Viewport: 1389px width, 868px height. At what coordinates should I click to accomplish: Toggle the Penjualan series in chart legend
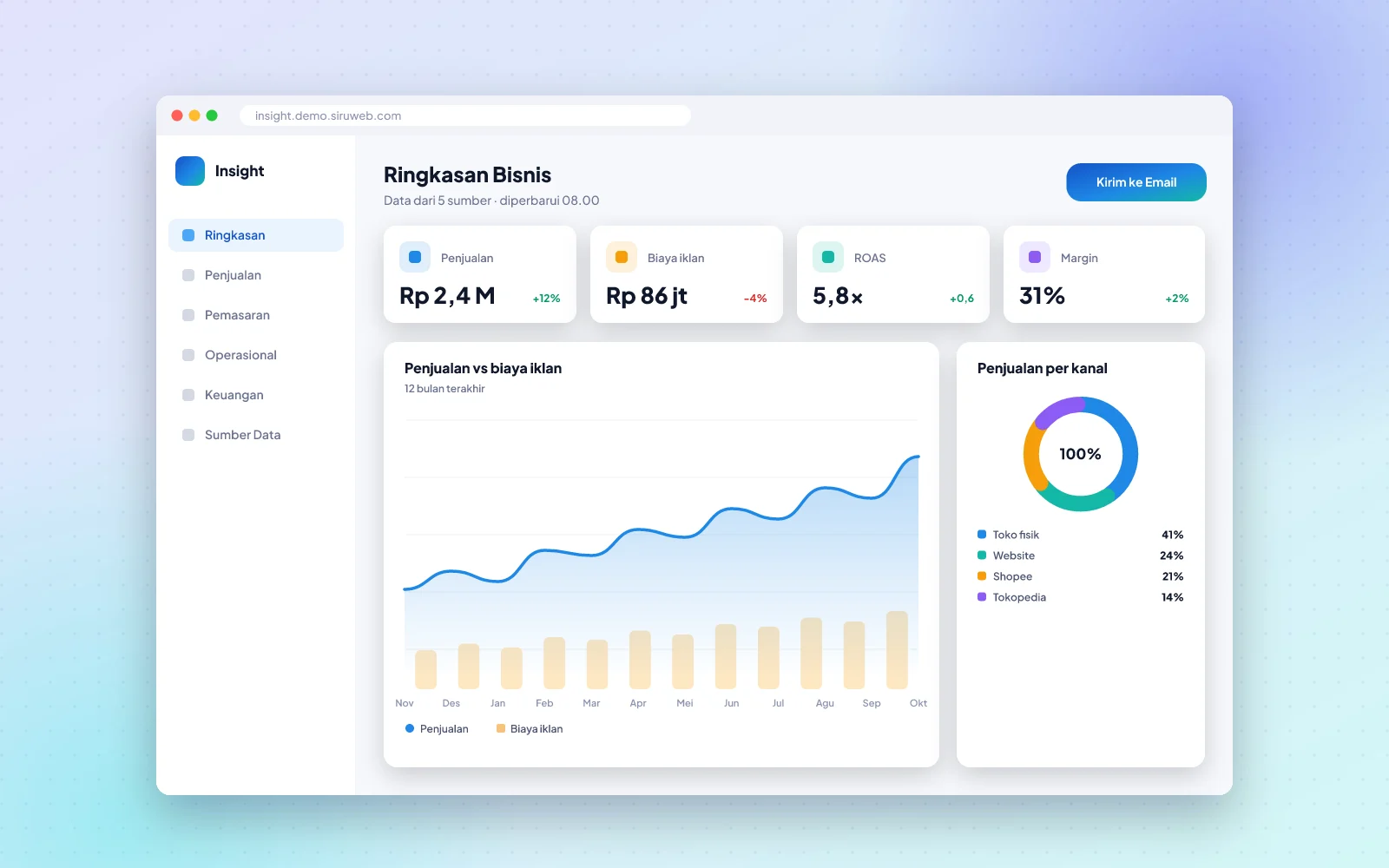tap(437, 729)
